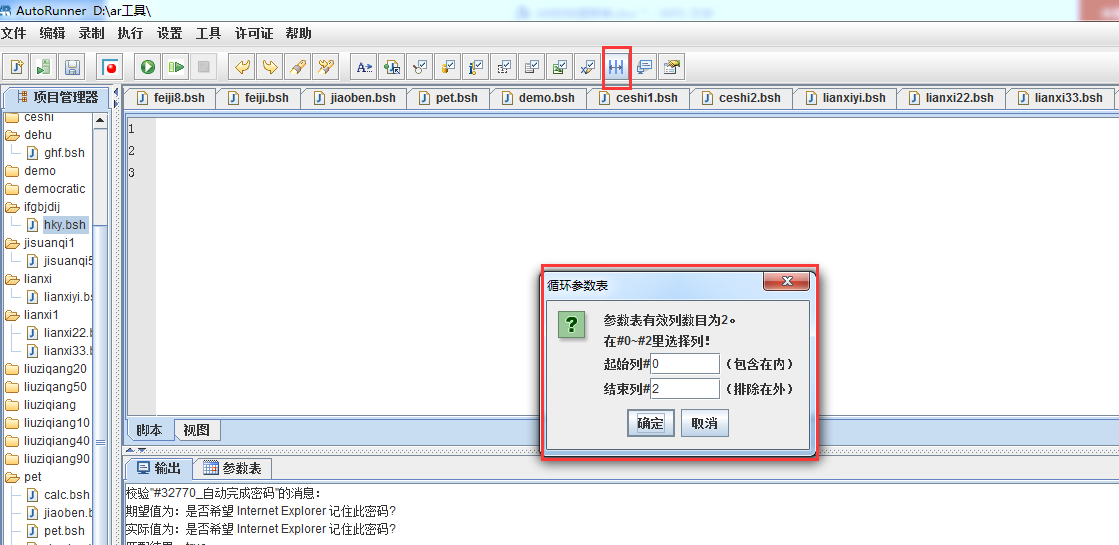Click the crossed brushes toolbar icon
The width and height of the screenshot is (1119, 545).
[326, 67]
